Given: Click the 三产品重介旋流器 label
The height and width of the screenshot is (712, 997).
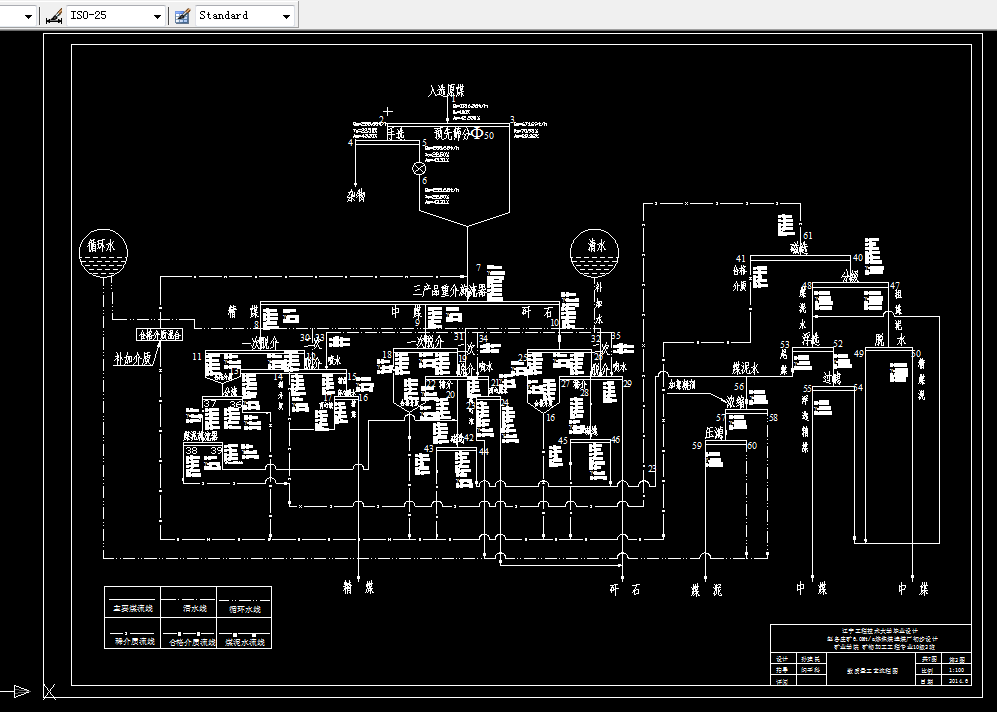Looking at the screenshot, I should [x=450, y=291].
